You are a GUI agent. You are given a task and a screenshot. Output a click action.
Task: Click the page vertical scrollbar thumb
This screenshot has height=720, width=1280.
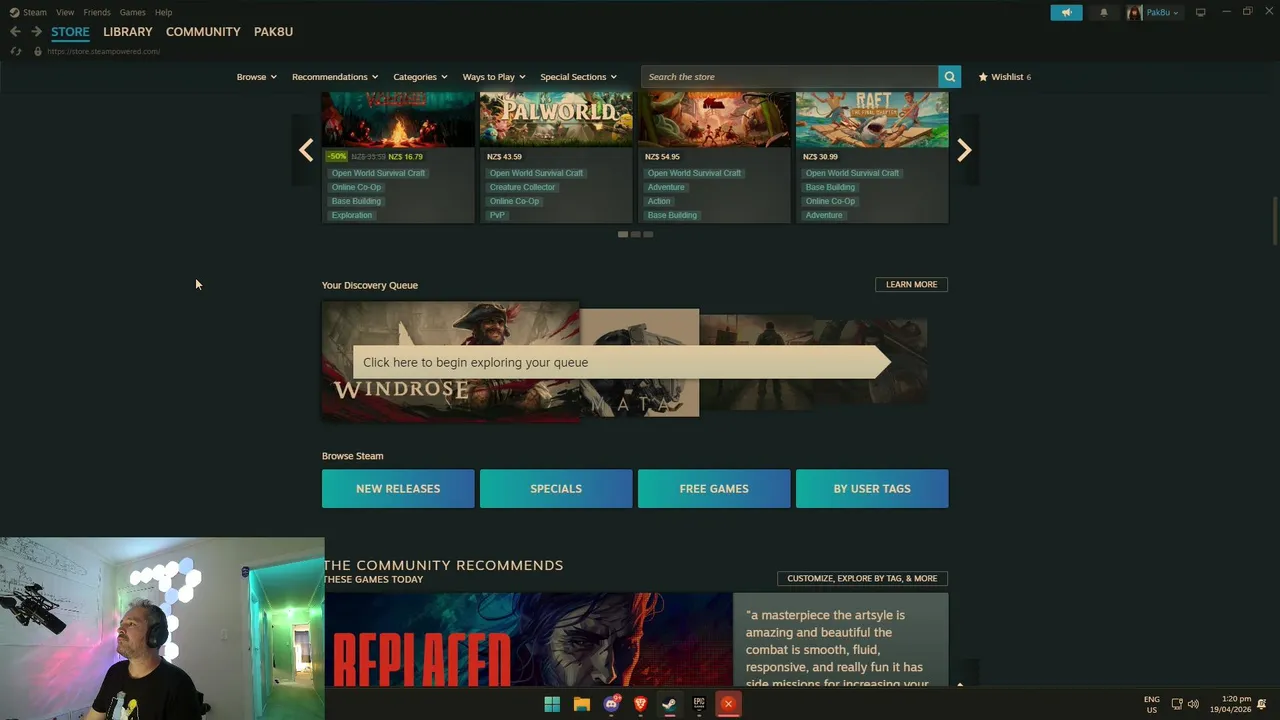(1275, 220)
